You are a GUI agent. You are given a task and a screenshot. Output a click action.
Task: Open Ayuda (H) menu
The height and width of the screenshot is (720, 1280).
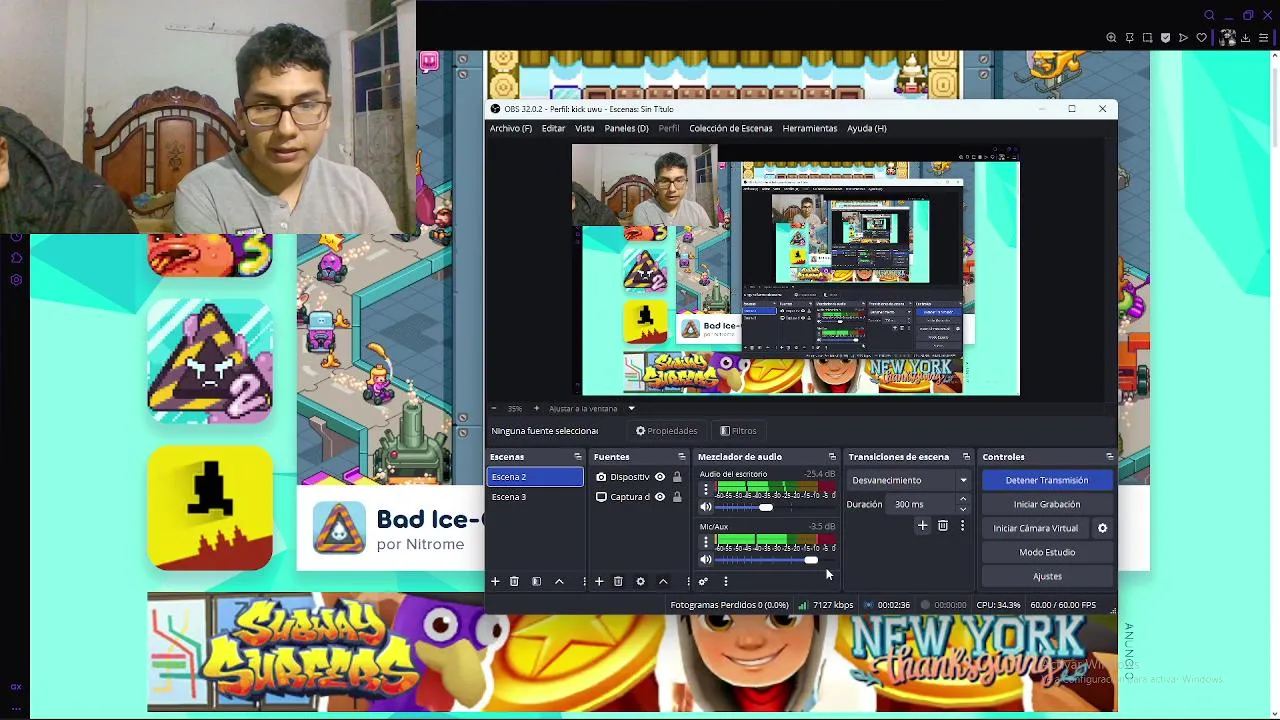[866, 128]
